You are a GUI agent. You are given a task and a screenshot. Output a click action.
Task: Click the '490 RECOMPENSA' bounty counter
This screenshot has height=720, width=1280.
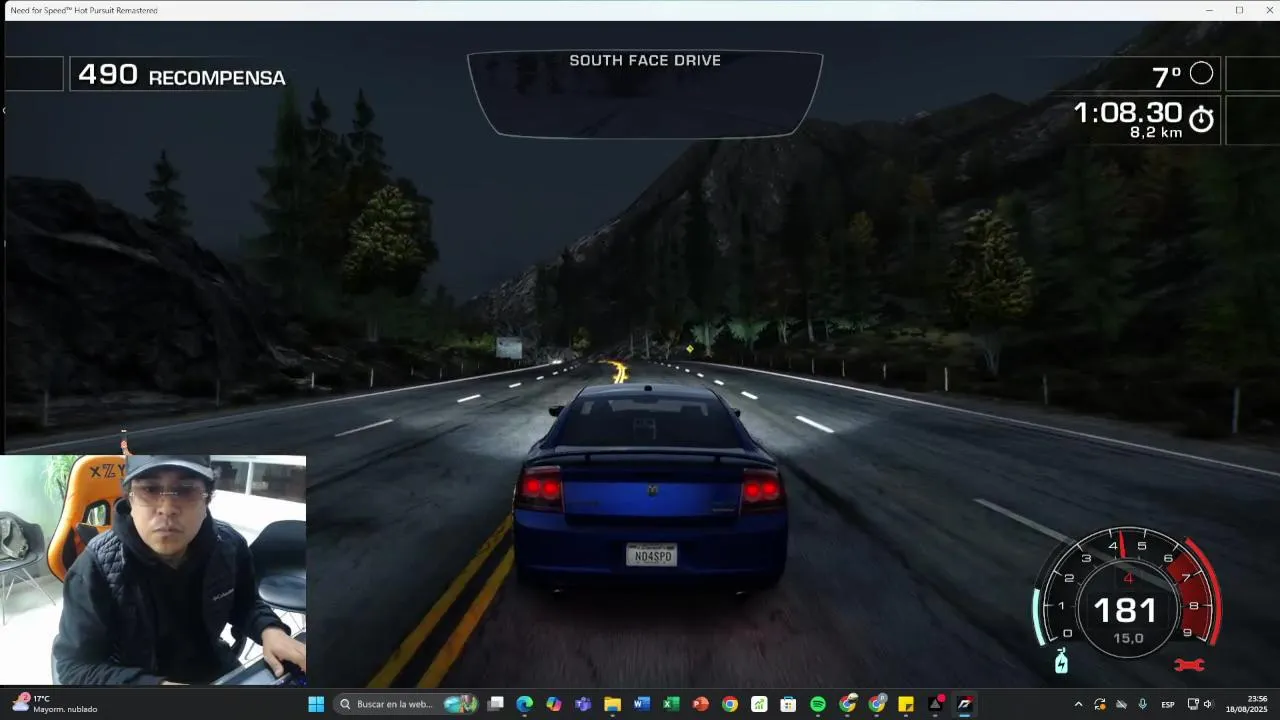(181, 75)
